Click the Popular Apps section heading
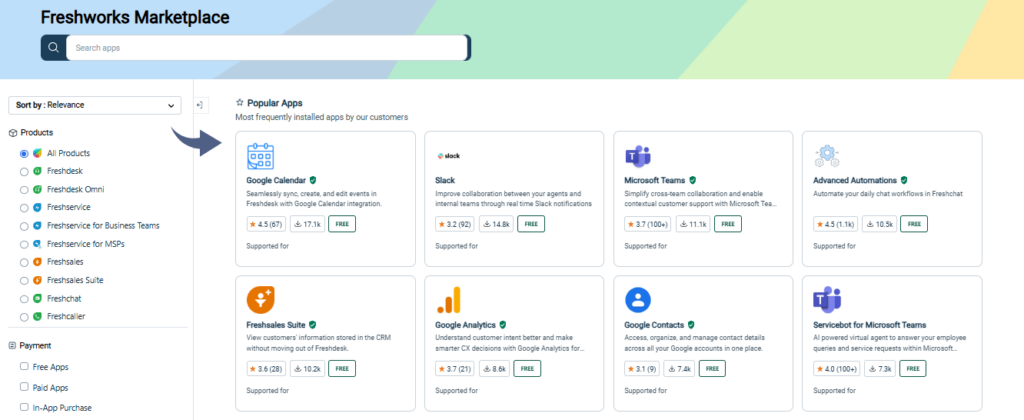The height and width of the screenshot is (420, 1024). click(x=275, y=103)
